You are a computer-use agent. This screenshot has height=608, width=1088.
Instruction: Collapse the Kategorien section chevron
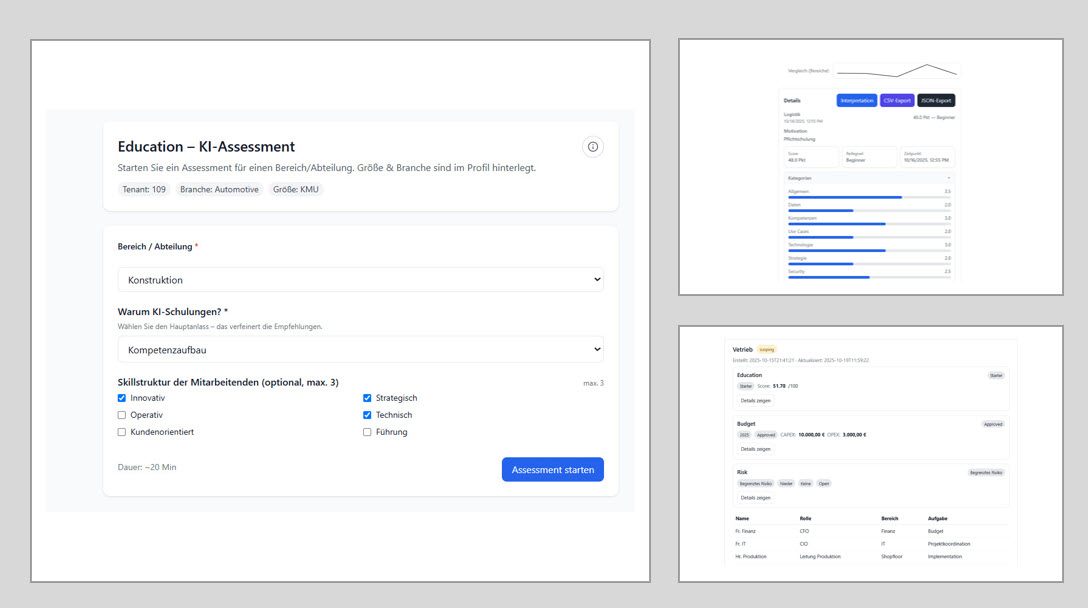[x=948, y=177]
